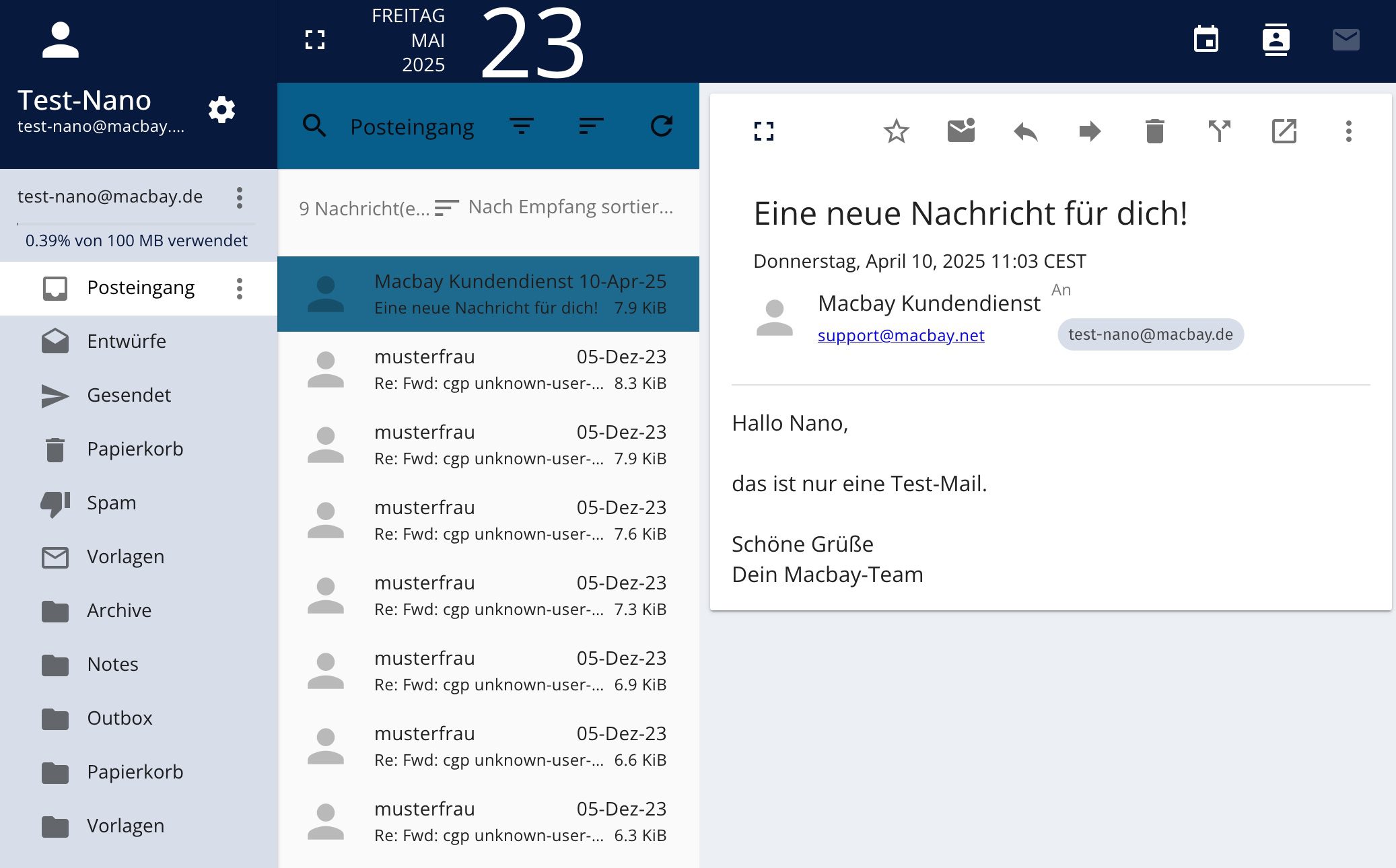Click the storage usage 0.39% von 100 MB
1396x868 pixels.
[136, 240]
